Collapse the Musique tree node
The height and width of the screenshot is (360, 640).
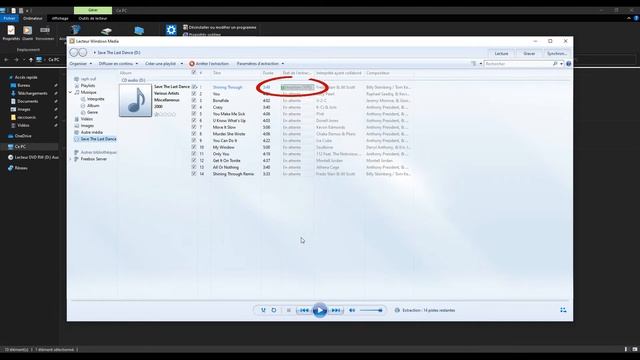[71, 92]
